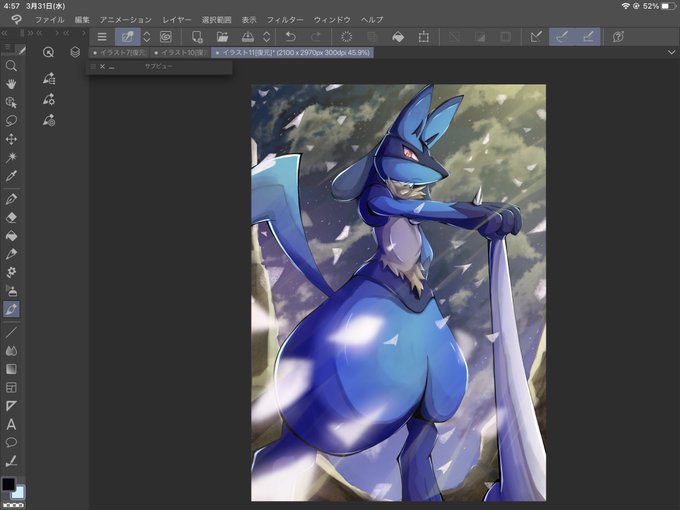Viewport: 680px width, 510px height.
Task: Expand save options up-down arrows
Action: pyautogui.click(x=267, y=37)
